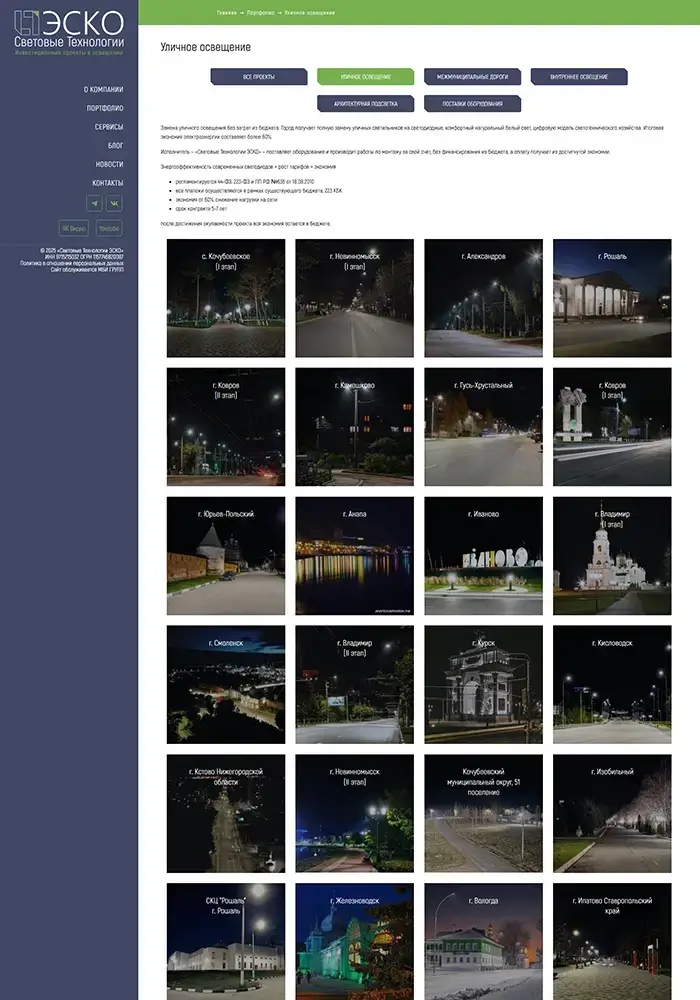This screenshot has height=1000, width=700.
Task: Open the г. Кстово Нижегородской области project
Action: tap(226, 814)
